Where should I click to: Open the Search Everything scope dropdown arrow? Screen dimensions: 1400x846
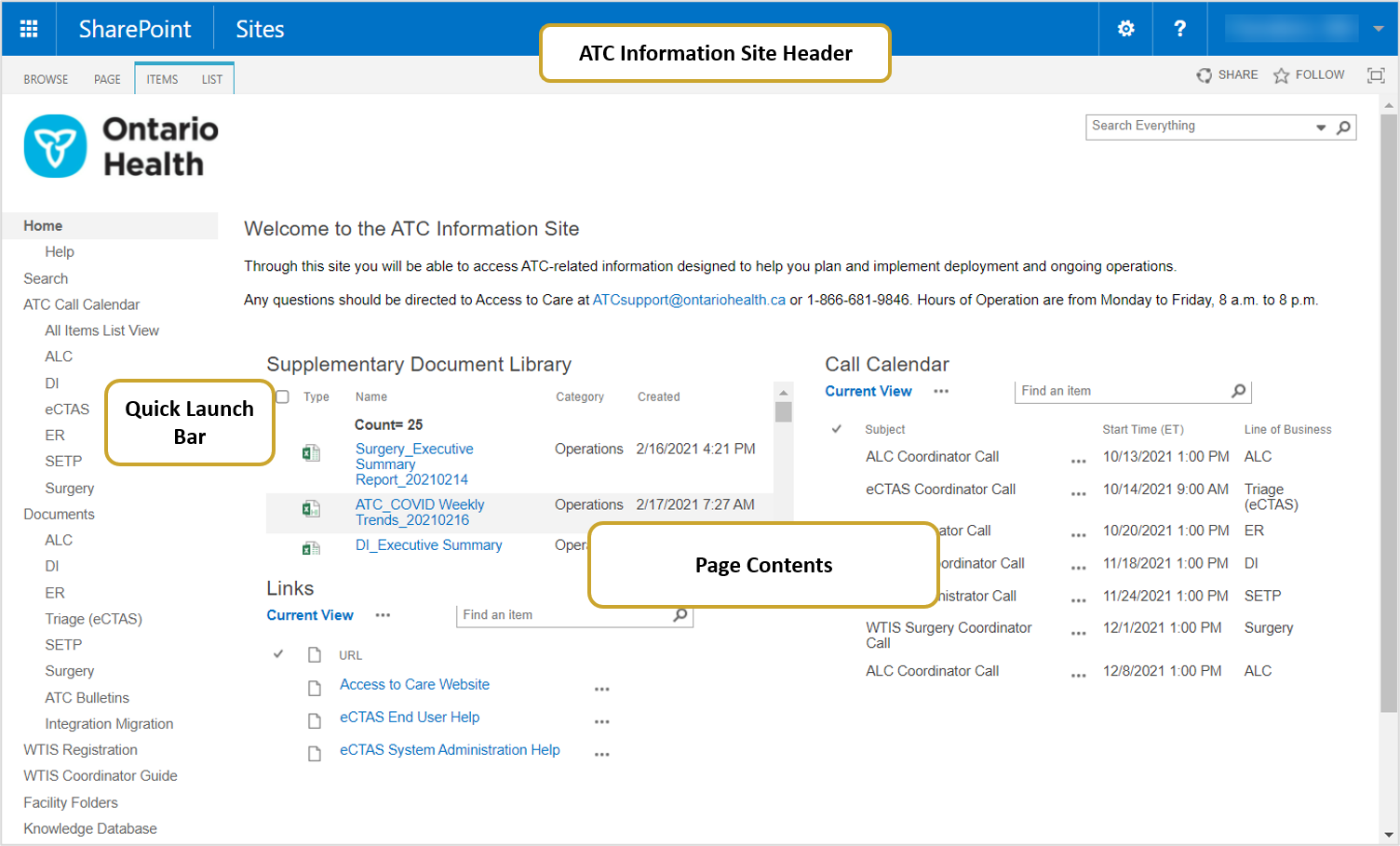pyautogui.click(x=1321, y=128)
